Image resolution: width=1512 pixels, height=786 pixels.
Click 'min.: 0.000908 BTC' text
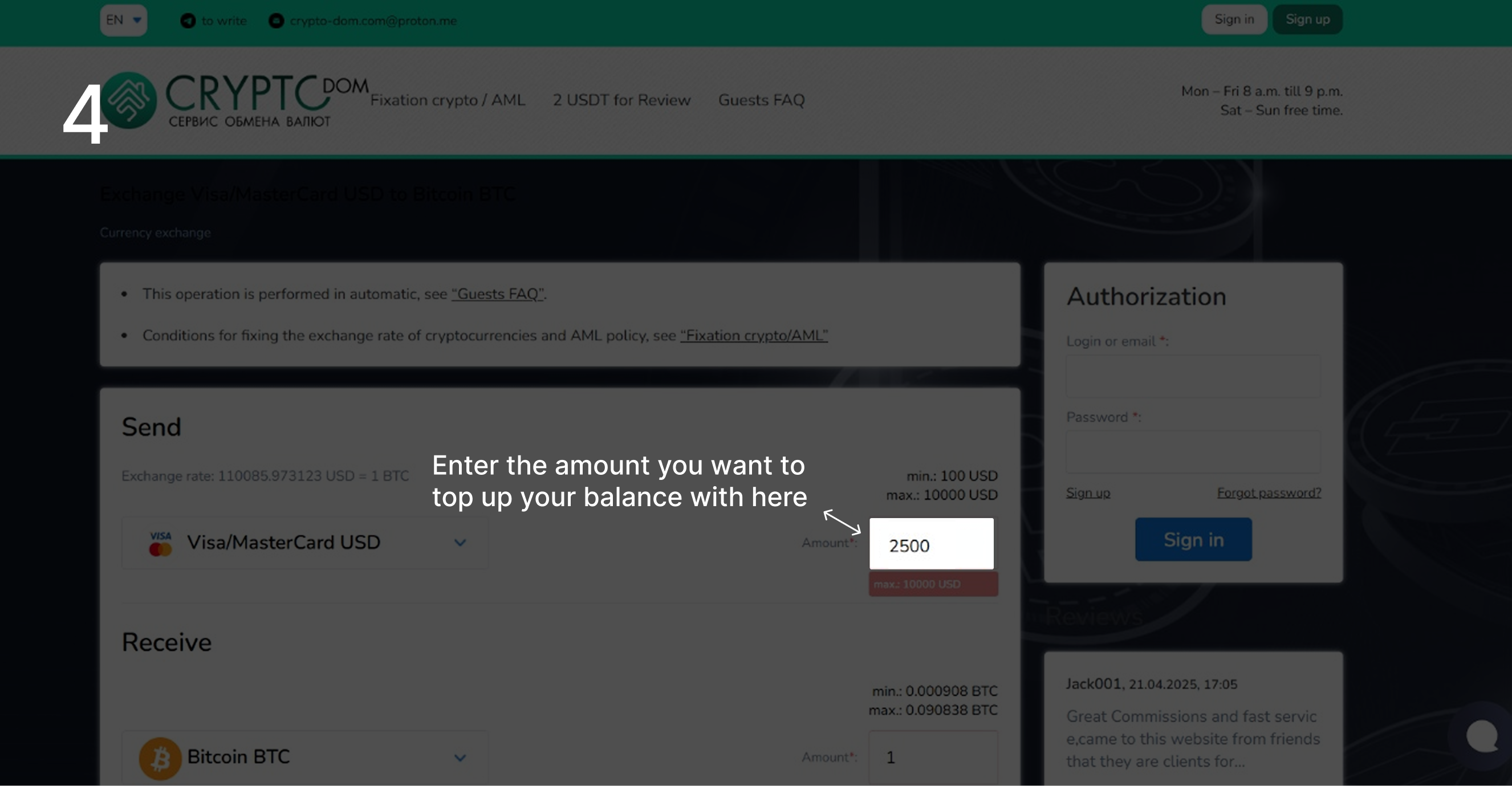point(934,690)
